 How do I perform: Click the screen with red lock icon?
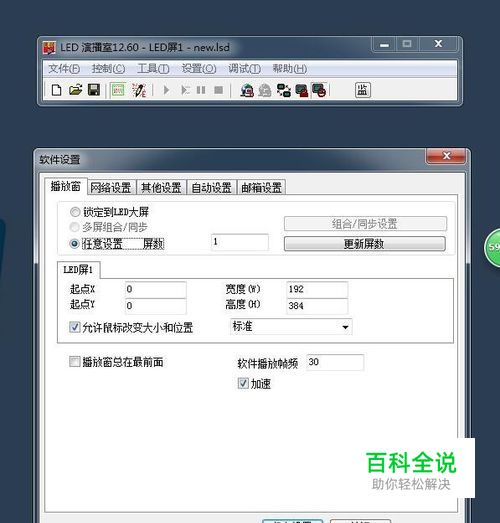point(302,90)
